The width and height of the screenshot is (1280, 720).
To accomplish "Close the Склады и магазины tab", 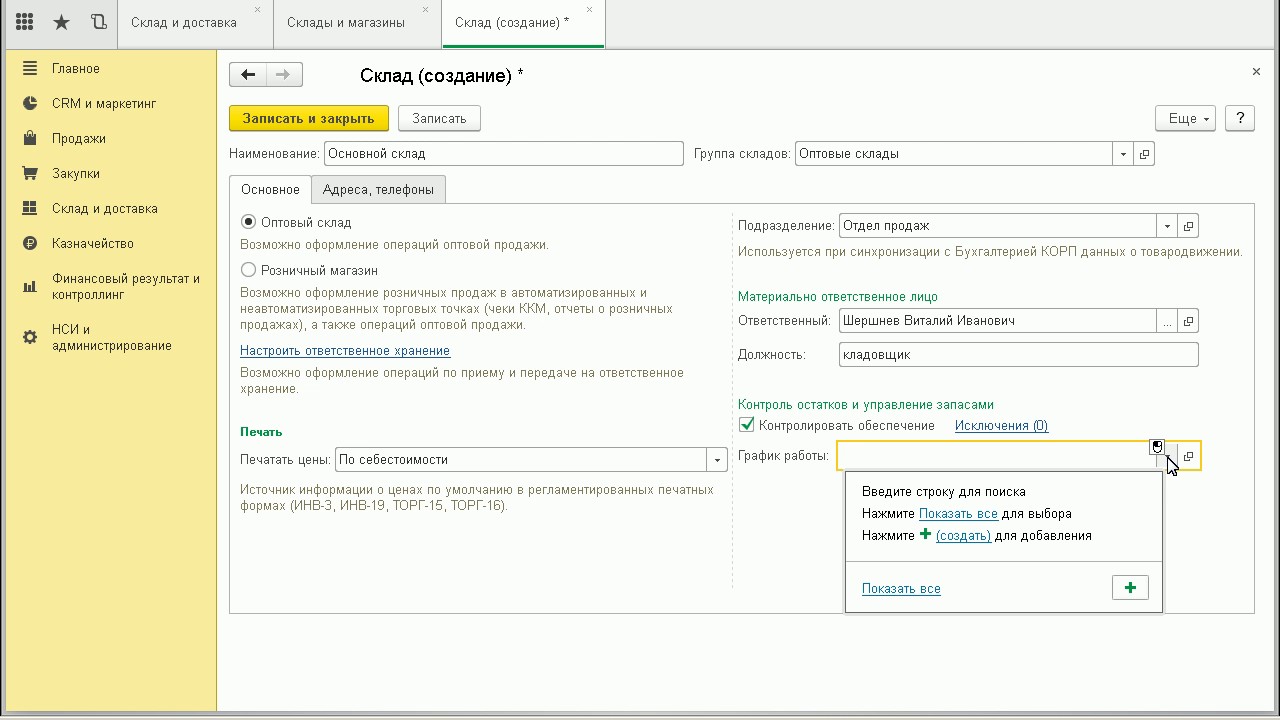I will pyautogui.click(x=425, y=10).
